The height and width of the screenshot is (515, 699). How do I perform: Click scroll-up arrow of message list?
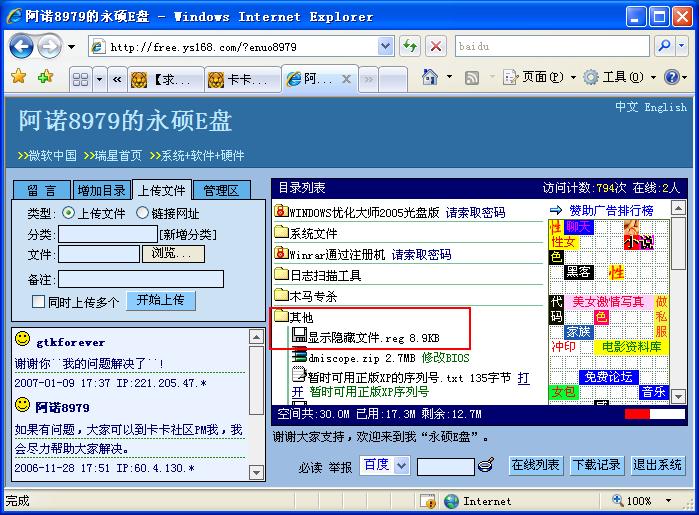pyautogui.click(x=256, y=337)
